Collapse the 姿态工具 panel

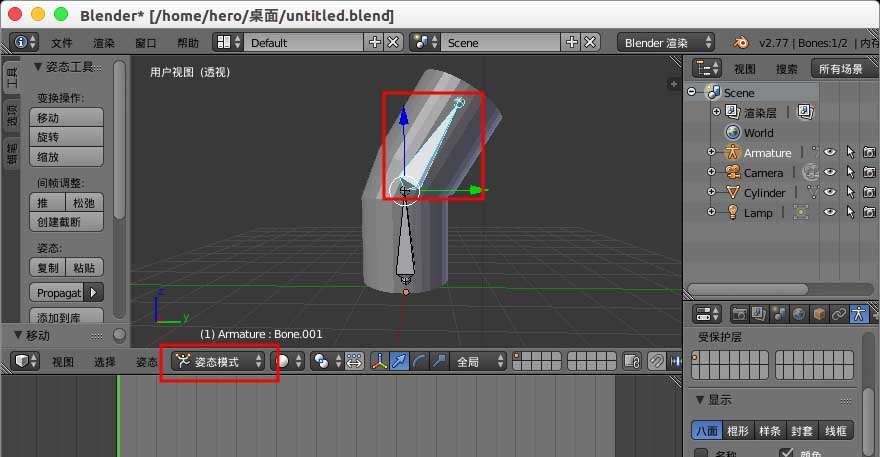38,67
